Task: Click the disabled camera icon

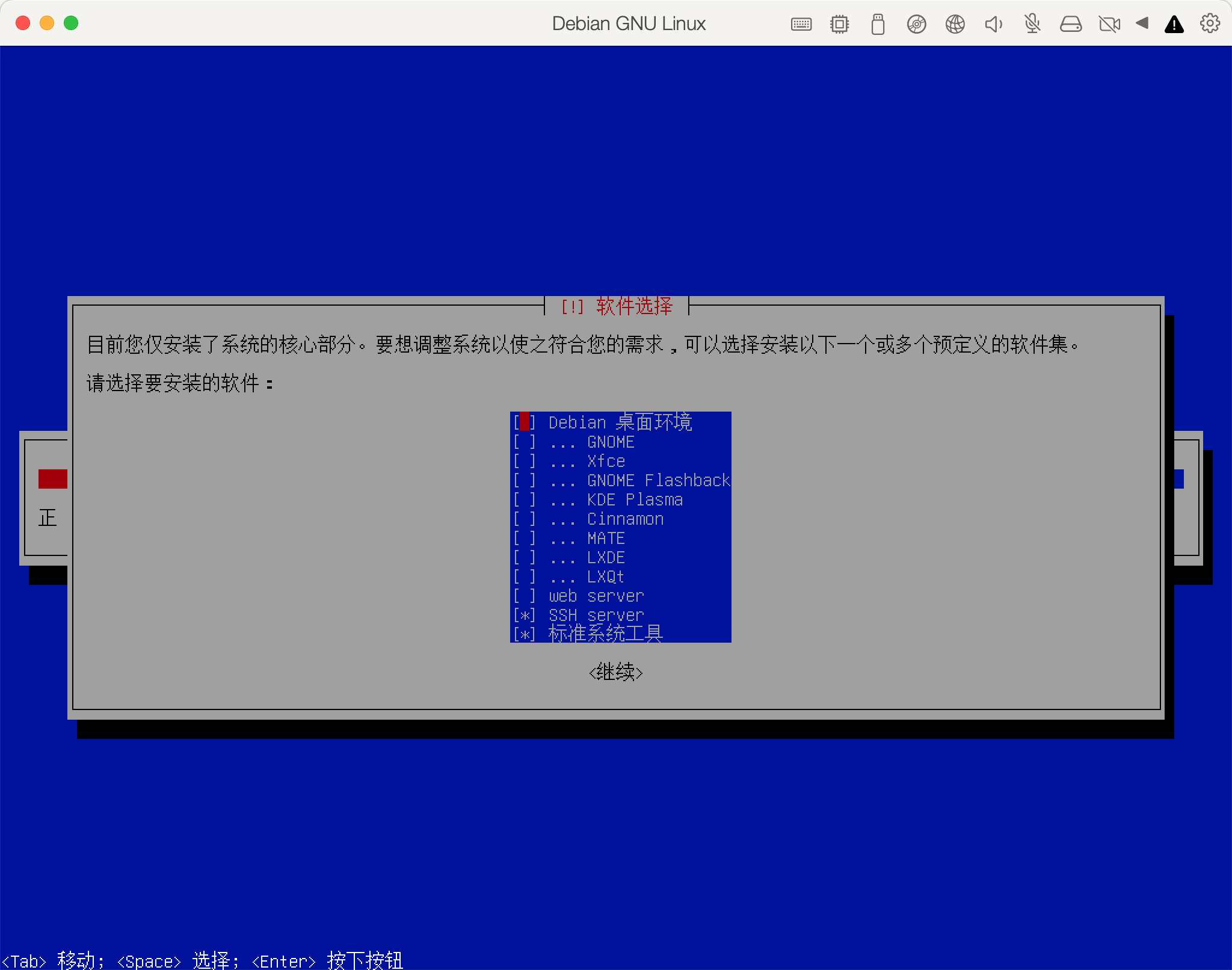Action: pyautogui.click(x=1109, y=24)
